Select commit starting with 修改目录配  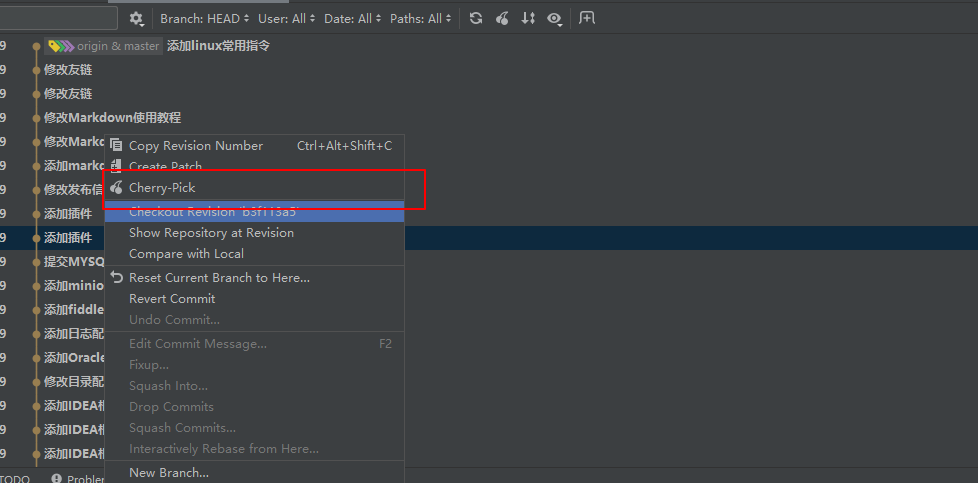(74, 381)
